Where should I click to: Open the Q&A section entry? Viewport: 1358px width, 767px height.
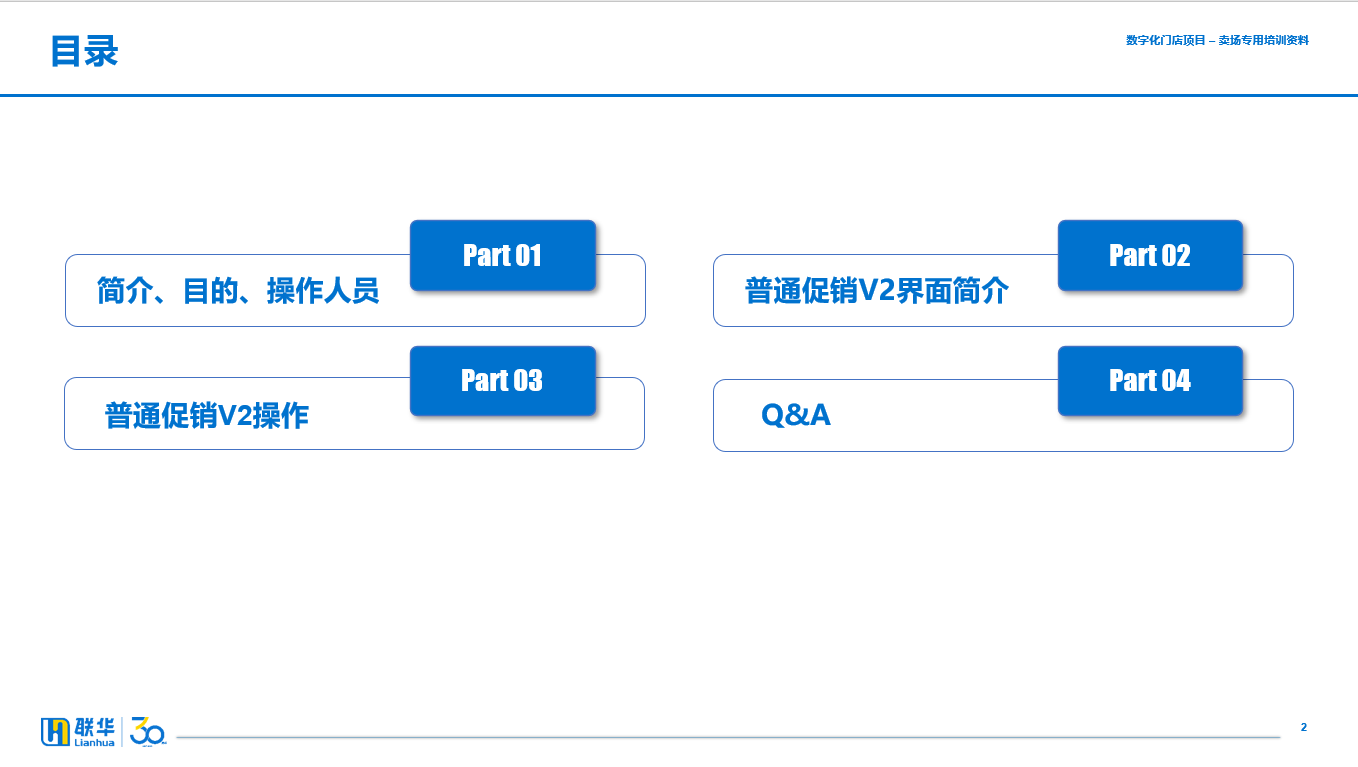tap(796, 414)
